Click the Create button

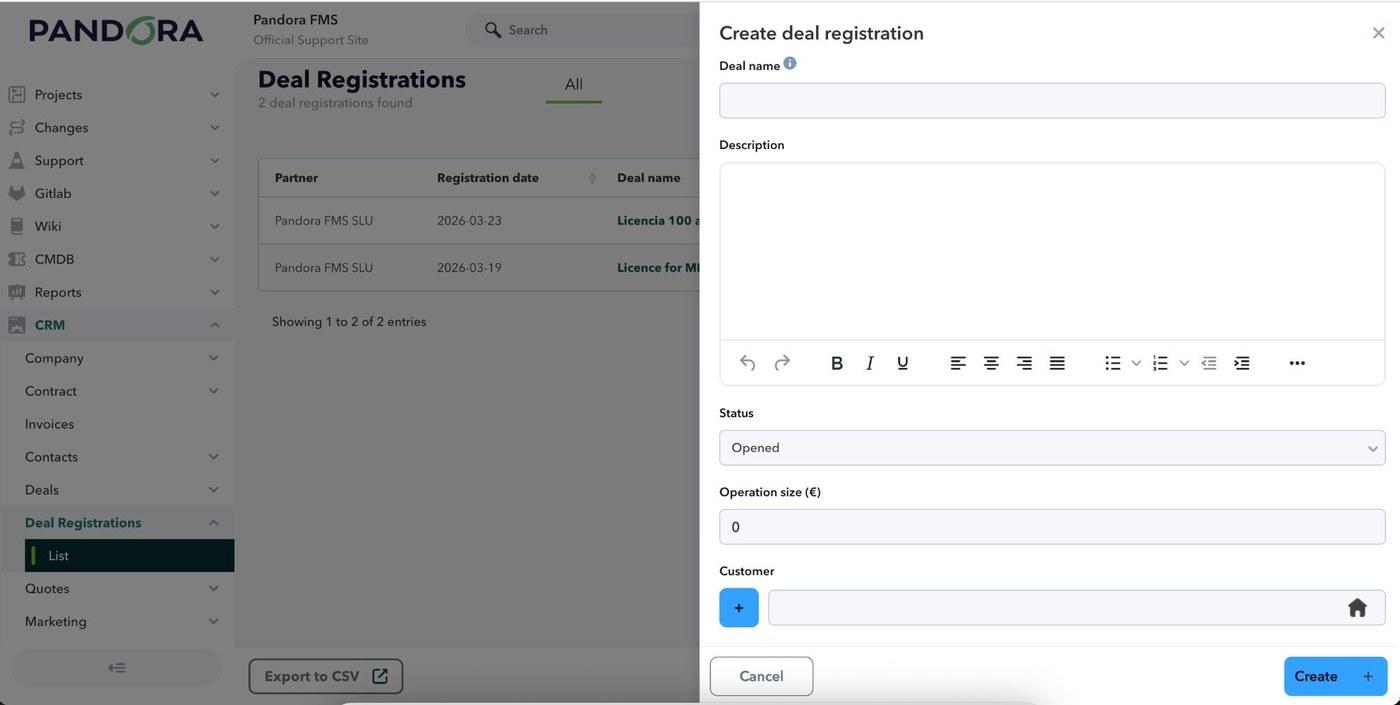1335,677
